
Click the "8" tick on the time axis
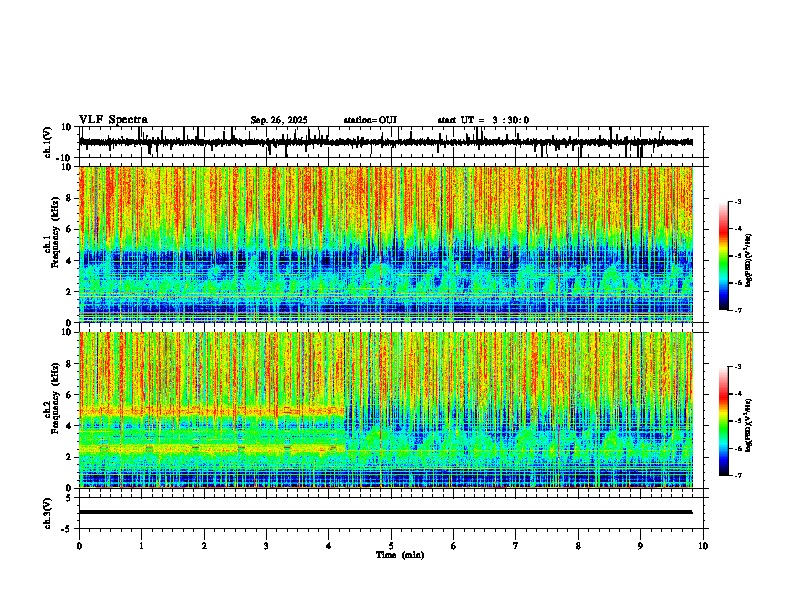(578, 546)
